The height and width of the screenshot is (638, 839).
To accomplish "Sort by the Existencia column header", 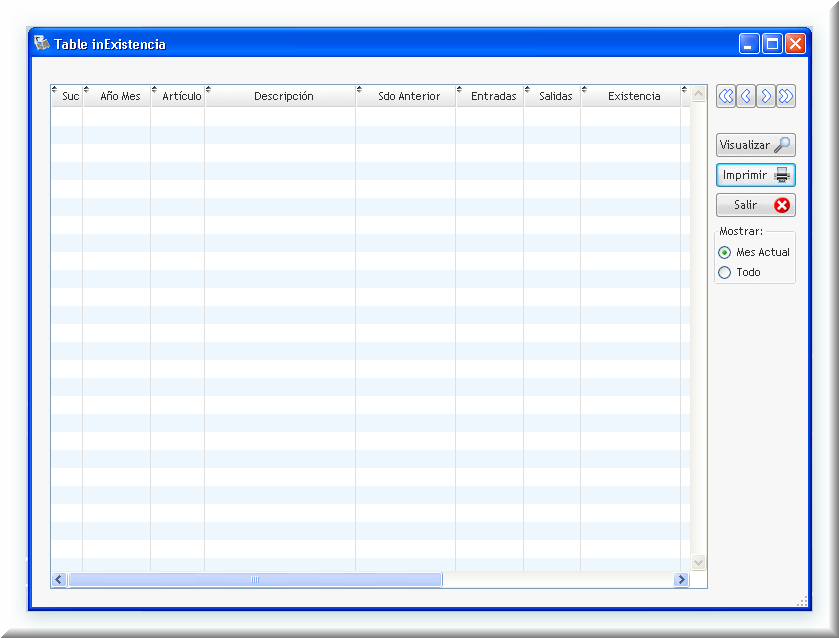I will [631, 96].
